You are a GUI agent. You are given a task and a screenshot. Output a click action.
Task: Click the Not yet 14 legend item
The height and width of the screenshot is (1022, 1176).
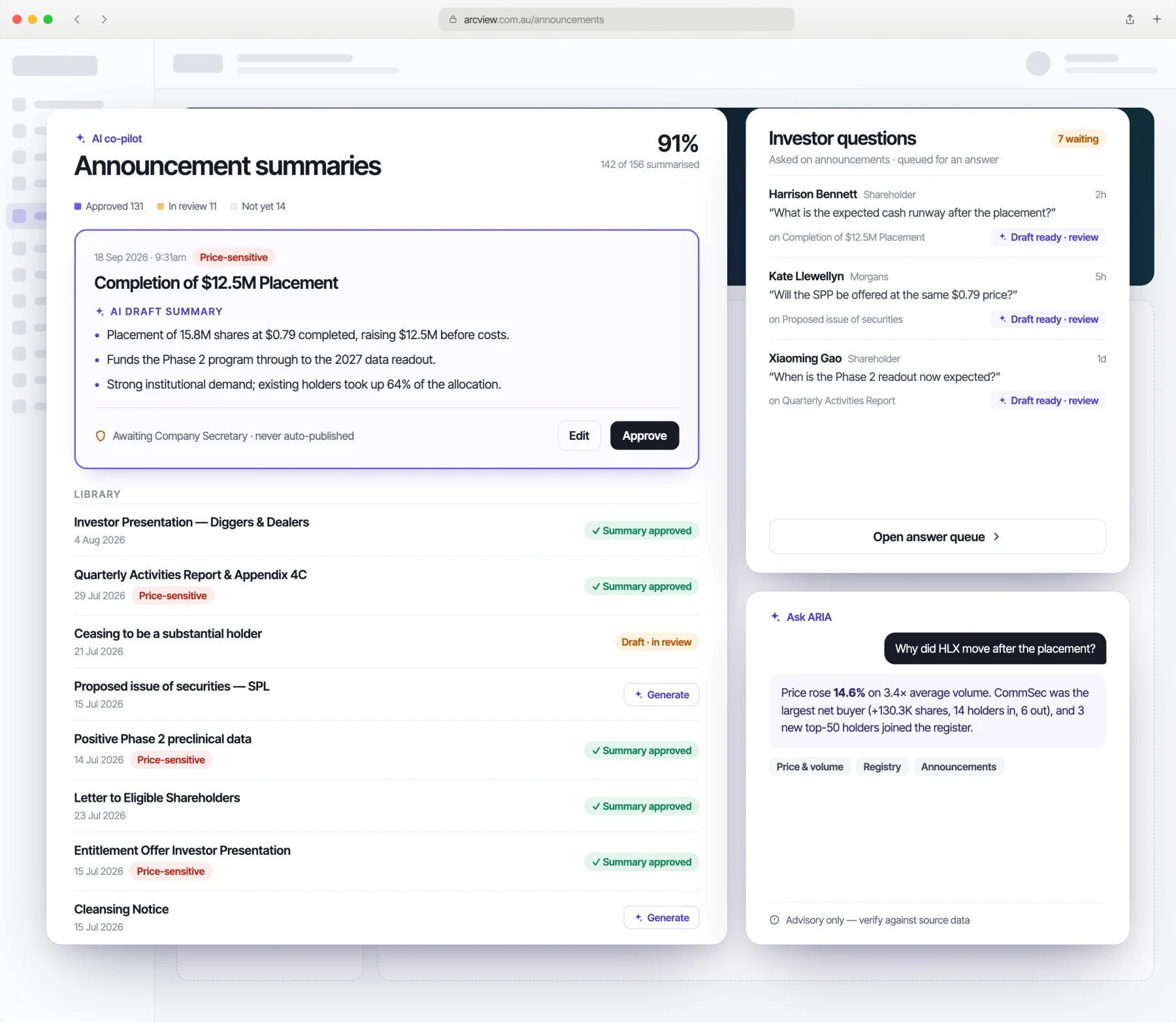click(258, 206)
